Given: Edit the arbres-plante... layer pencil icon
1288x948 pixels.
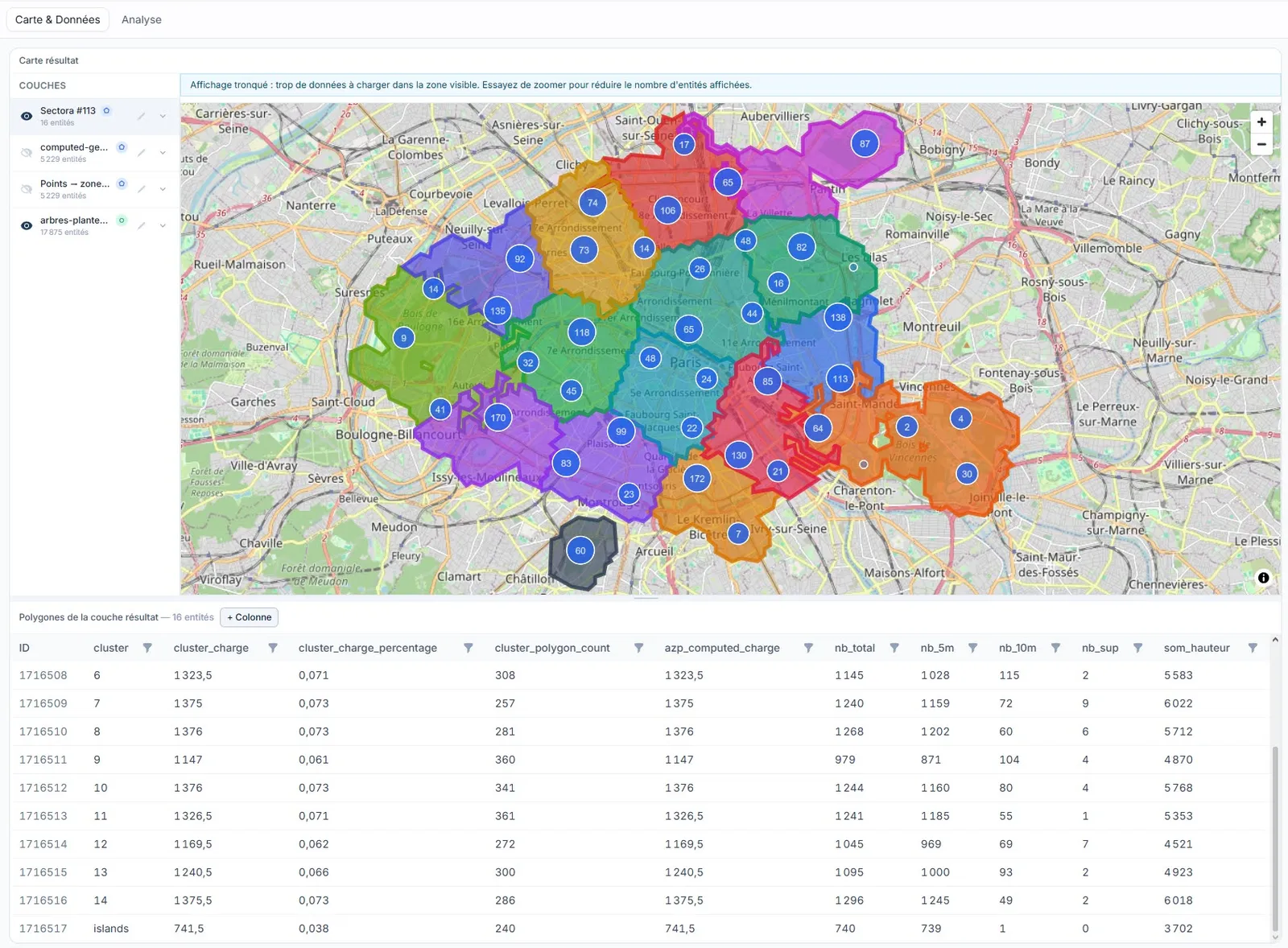Looking at the screenshot, I should pos(141,225).
